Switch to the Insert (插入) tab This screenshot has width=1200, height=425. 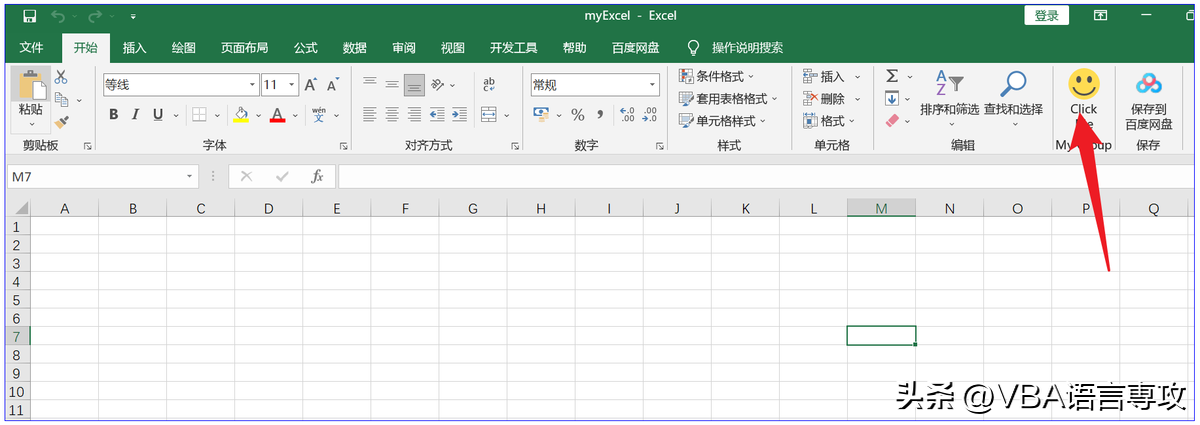pyautogui.click(x=134, y=48)
